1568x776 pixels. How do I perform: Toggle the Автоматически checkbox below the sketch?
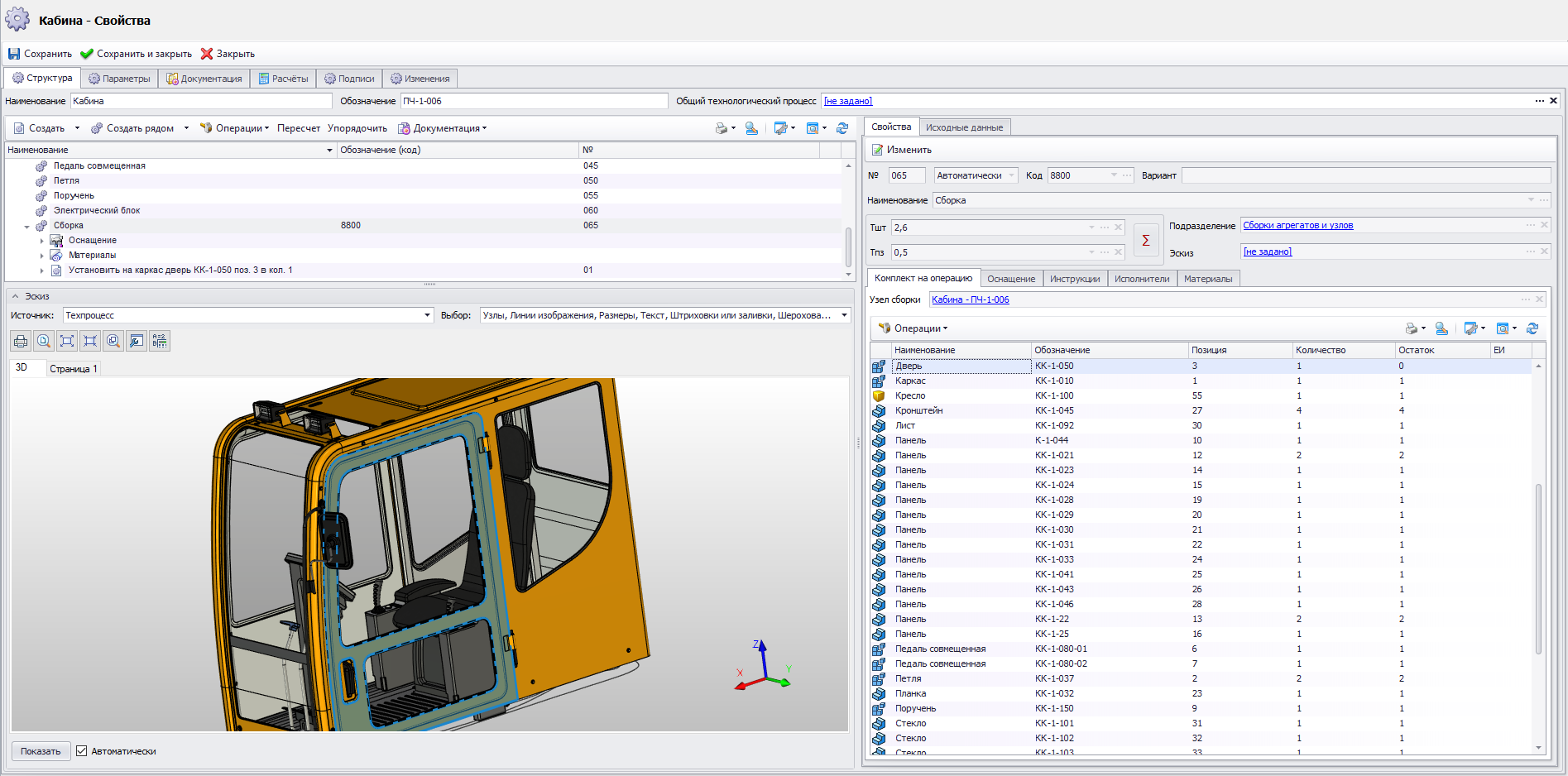(x=82, y=751)
